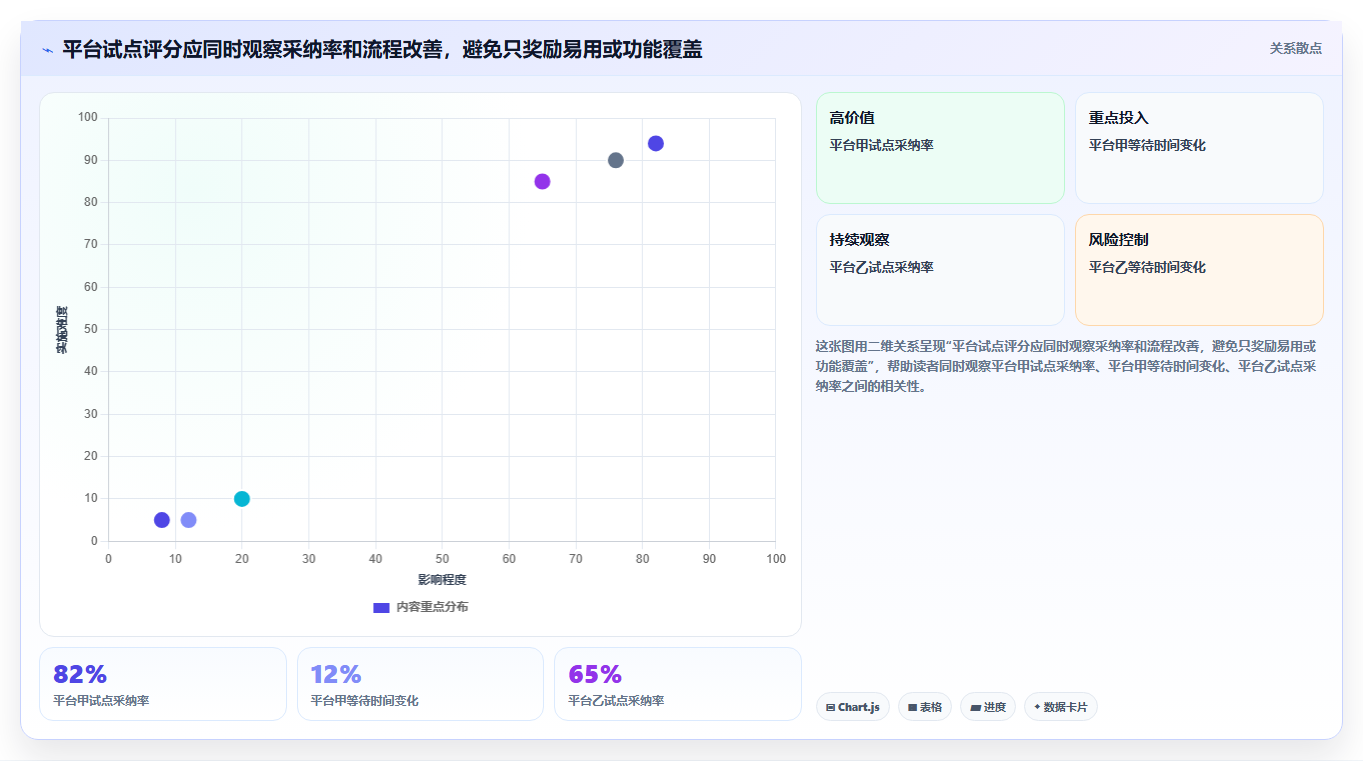Open the 风险控制 quadrant card

[1199, 270]
